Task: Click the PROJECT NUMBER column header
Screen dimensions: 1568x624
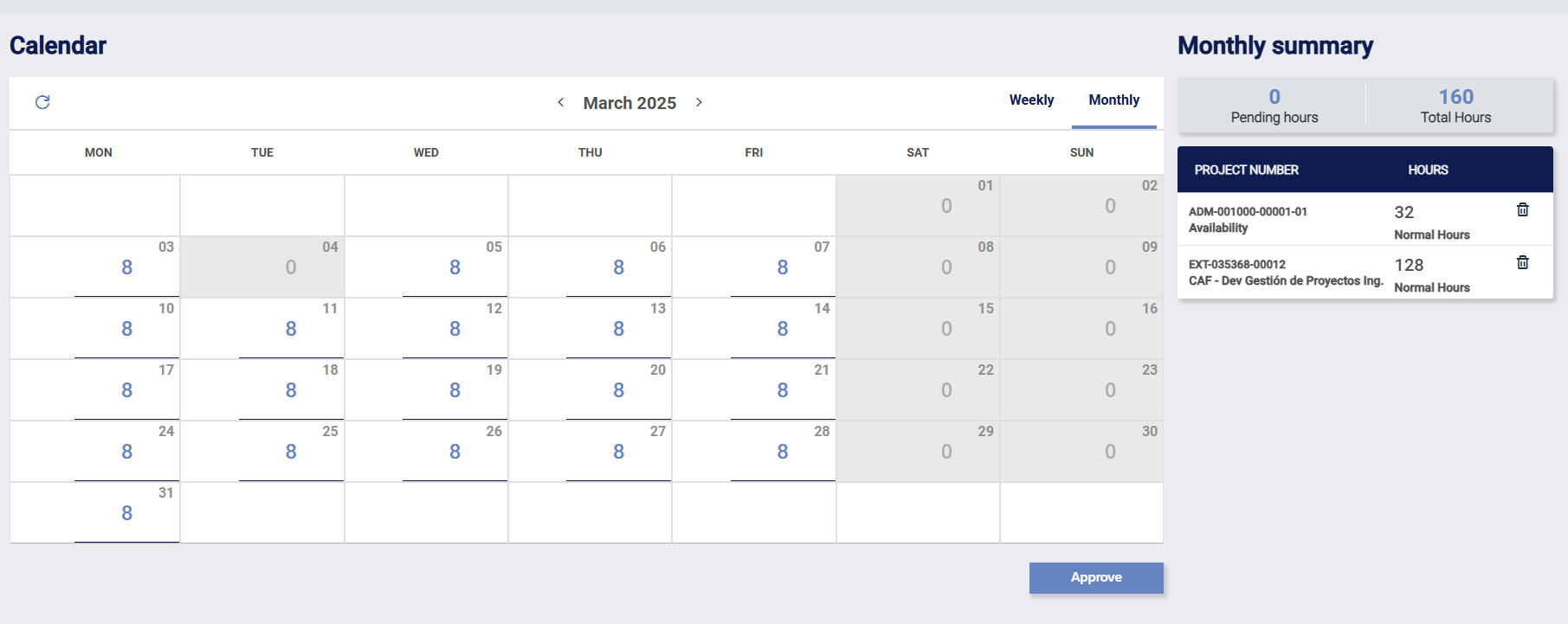Action: pos(1246,170)
